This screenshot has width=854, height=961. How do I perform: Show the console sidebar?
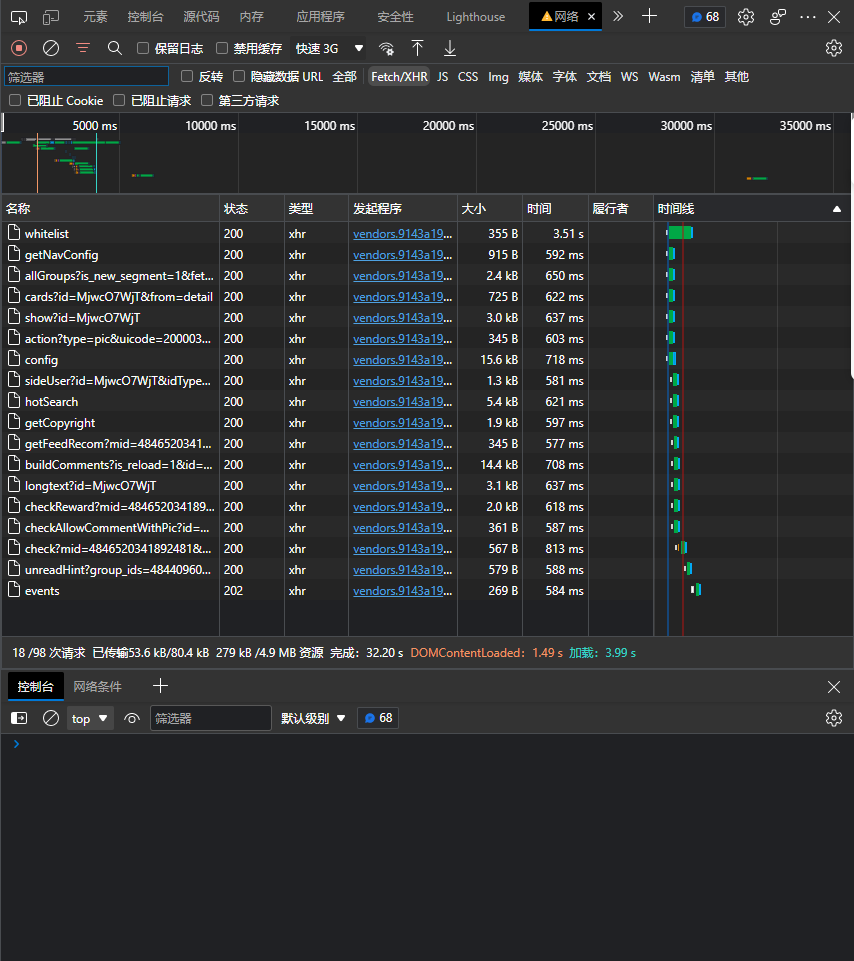click(x=19, y=718)
